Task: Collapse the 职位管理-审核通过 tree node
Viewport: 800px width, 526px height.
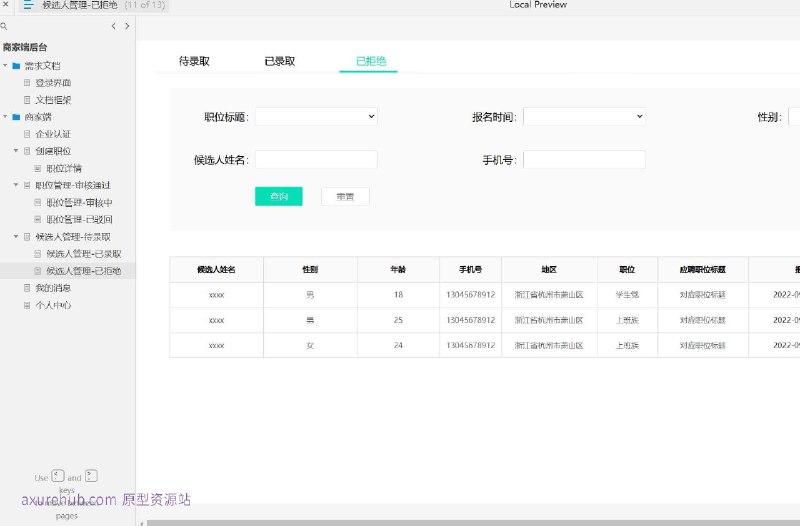Action: [16, 185]
